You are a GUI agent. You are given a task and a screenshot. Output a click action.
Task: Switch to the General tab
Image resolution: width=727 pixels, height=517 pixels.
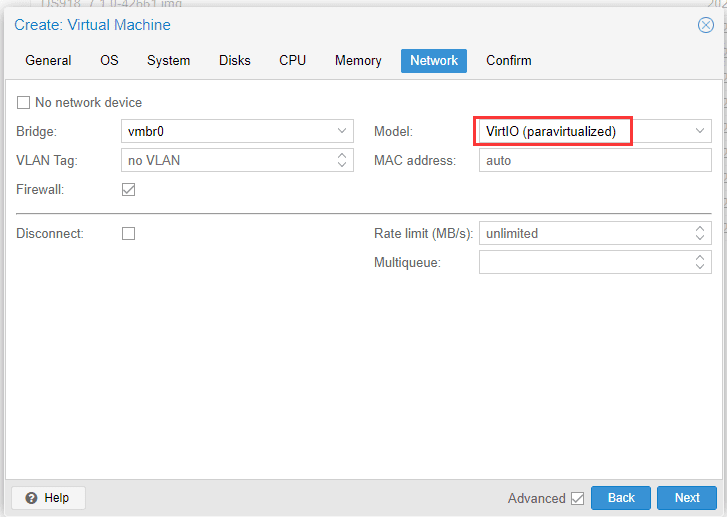point(48,61)
